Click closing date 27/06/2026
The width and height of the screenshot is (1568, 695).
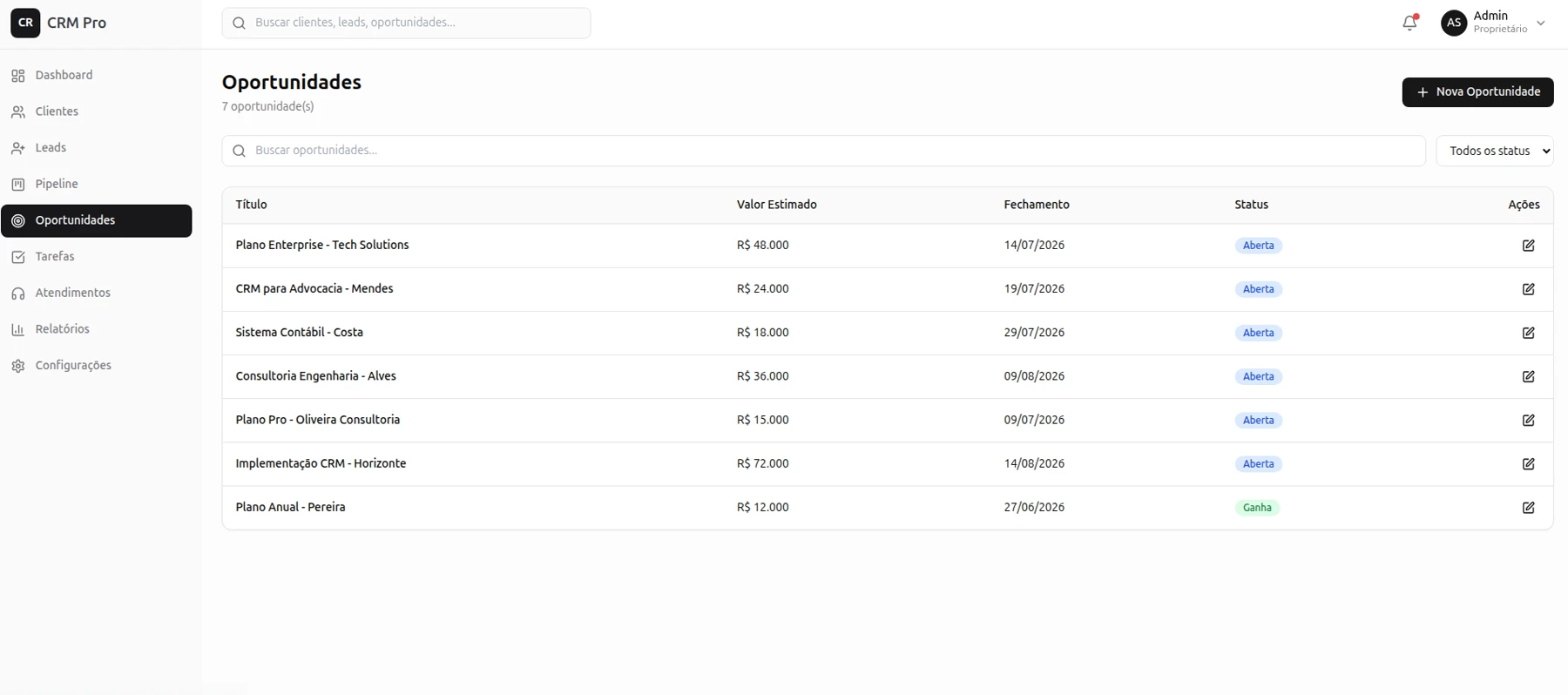(x=1034, y=507)
